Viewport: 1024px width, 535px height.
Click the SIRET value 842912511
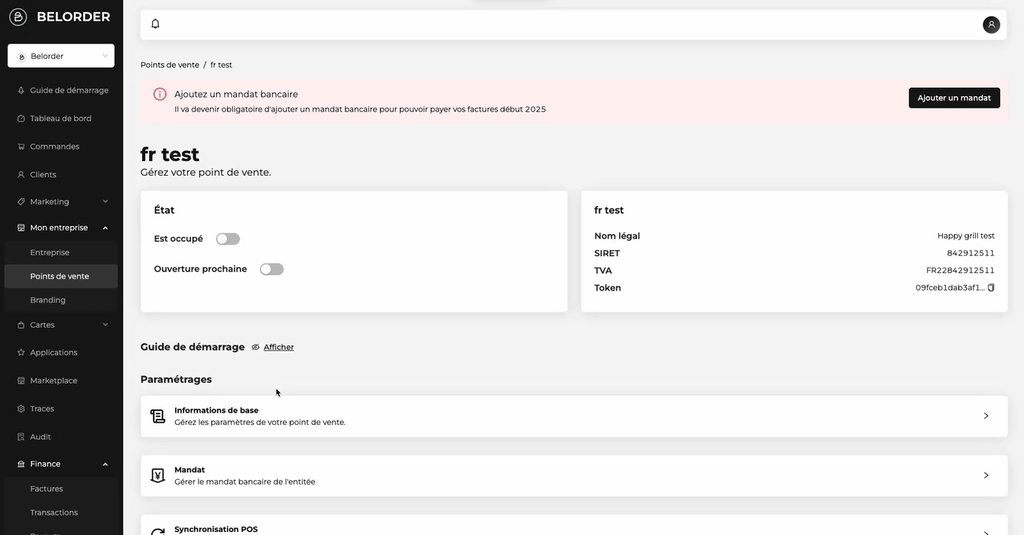pos(970,253)
